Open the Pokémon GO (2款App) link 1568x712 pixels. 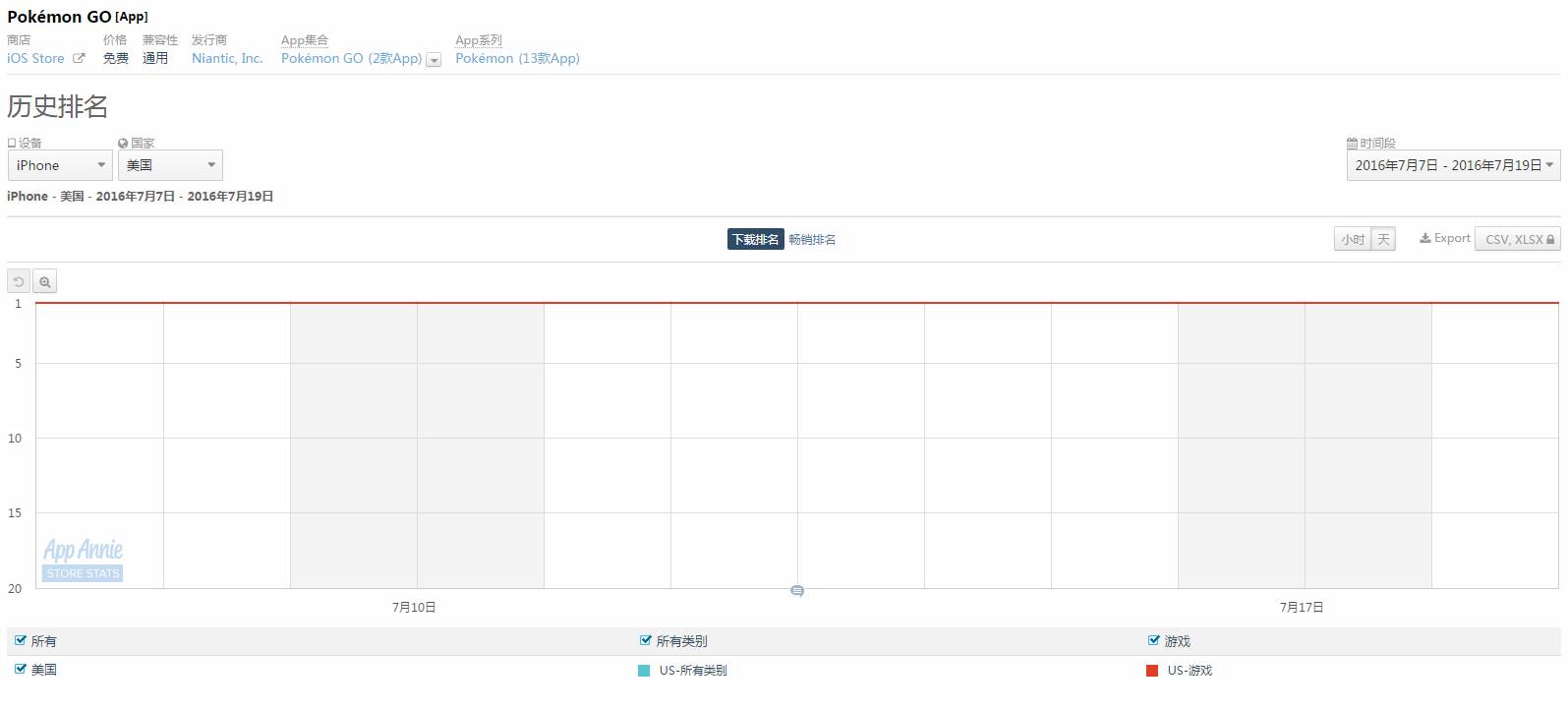click(351, 59)
